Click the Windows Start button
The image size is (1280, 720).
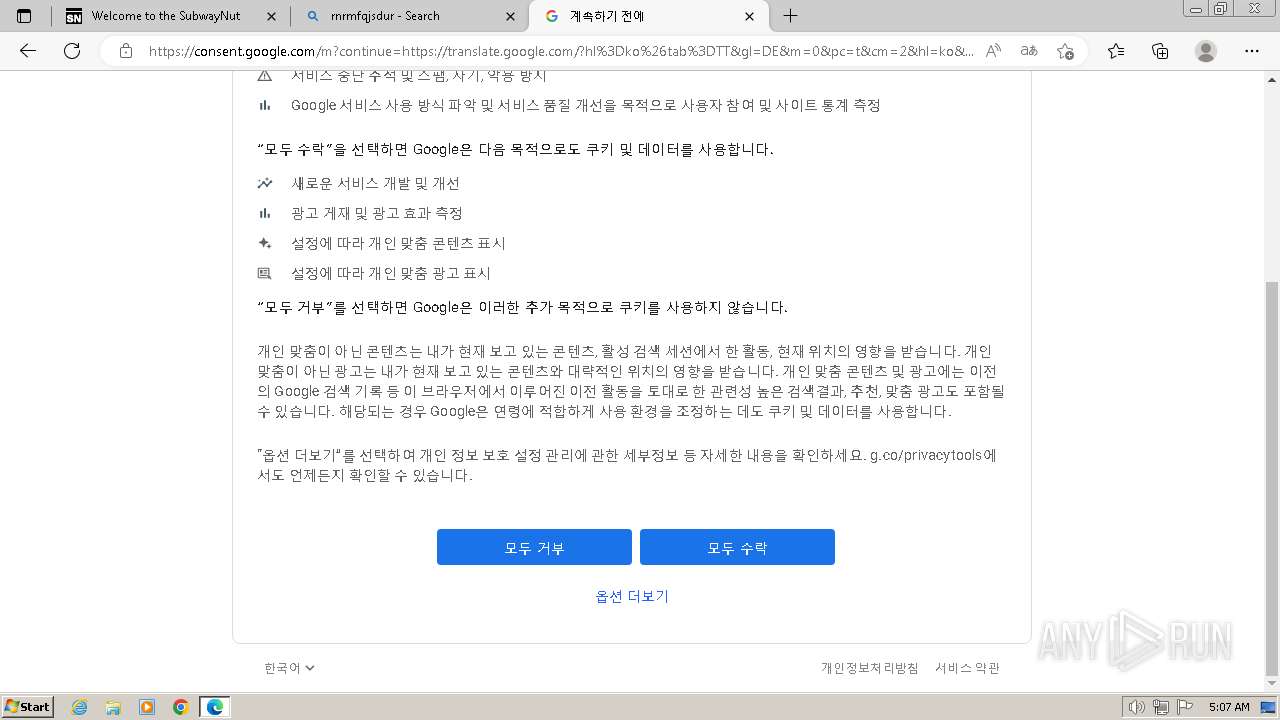[x=27, y=707]
